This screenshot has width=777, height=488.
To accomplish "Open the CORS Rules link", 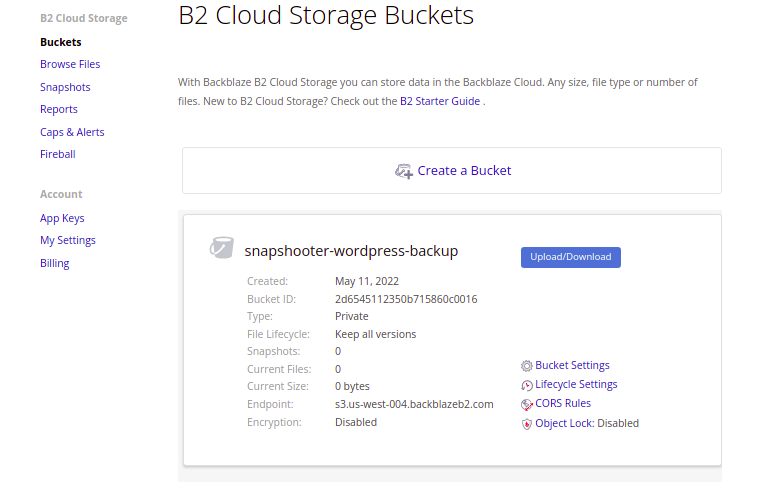I will coord(563,403).
